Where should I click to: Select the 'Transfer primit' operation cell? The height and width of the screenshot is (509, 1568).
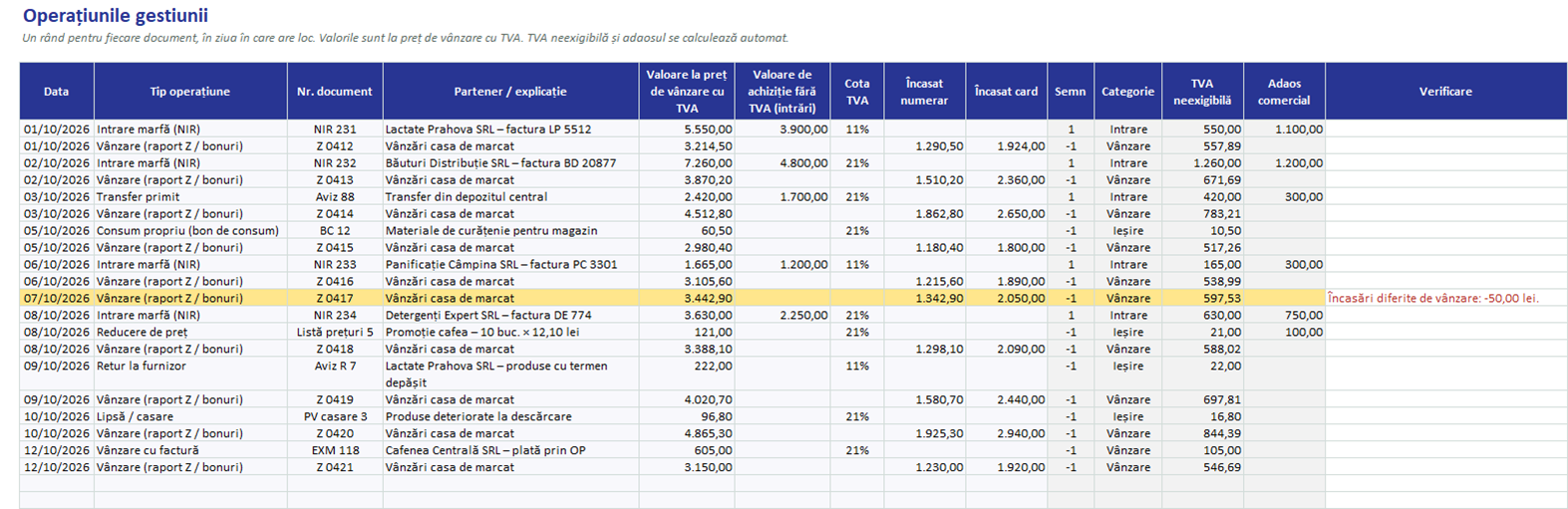[x=190, y=197]
